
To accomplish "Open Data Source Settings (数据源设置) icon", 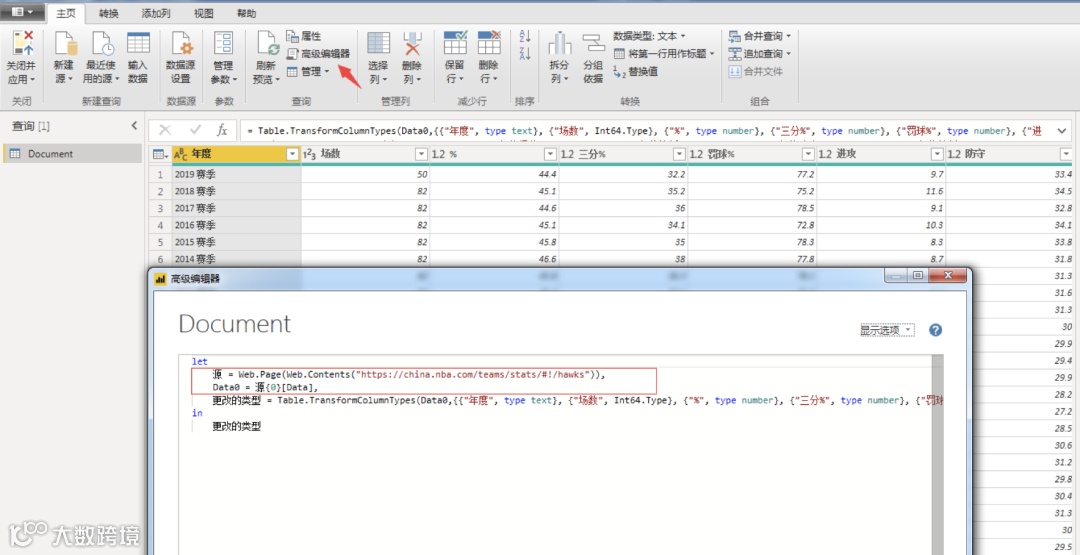I will point(181,45).
